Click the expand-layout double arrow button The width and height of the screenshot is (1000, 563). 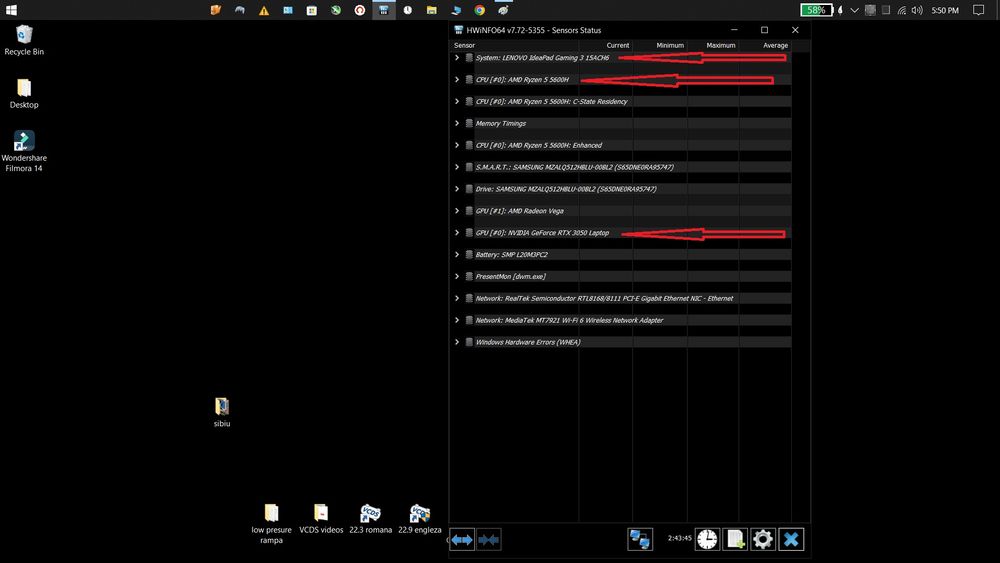[x=462, y=539]
